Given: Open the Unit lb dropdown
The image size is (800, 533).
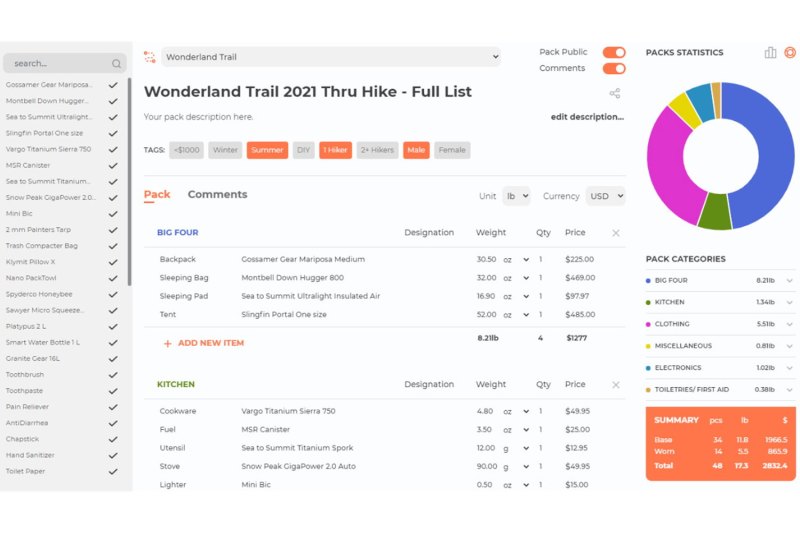Looking at the screenshot, I should (x=516, y=196).
